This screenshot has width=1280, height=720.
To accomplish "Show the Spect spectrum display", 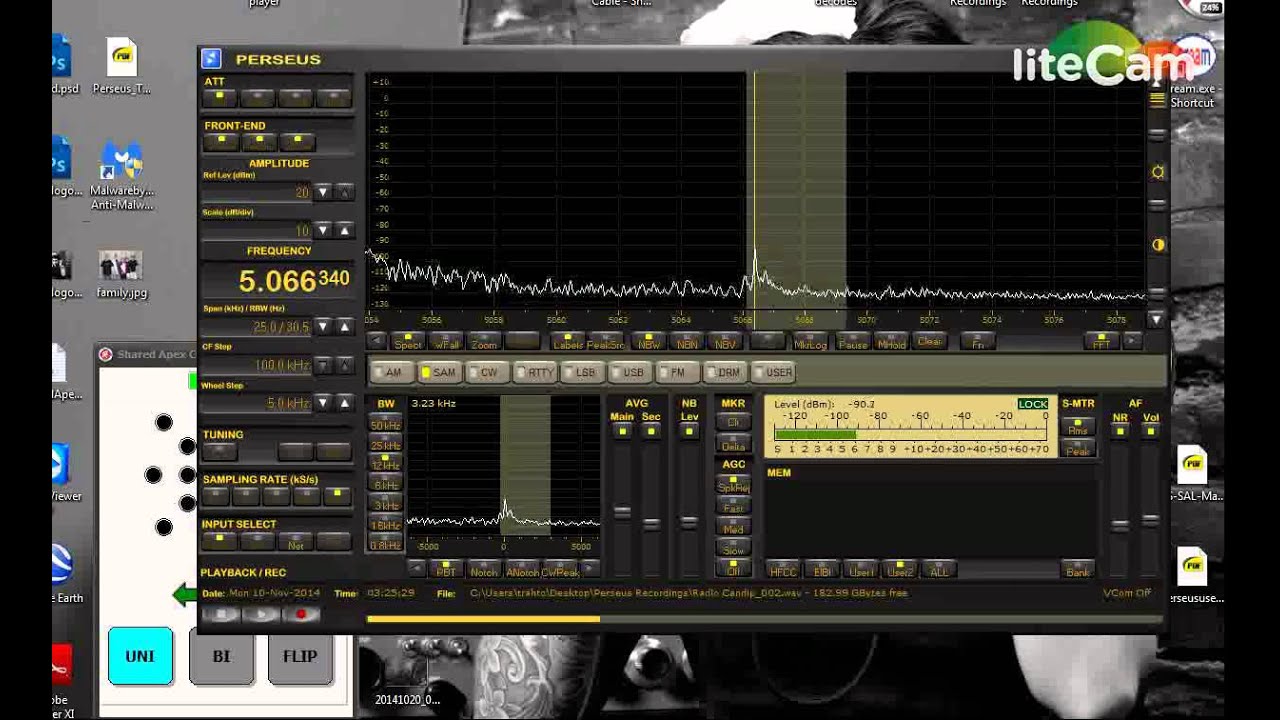I will (x=408, y=342).
